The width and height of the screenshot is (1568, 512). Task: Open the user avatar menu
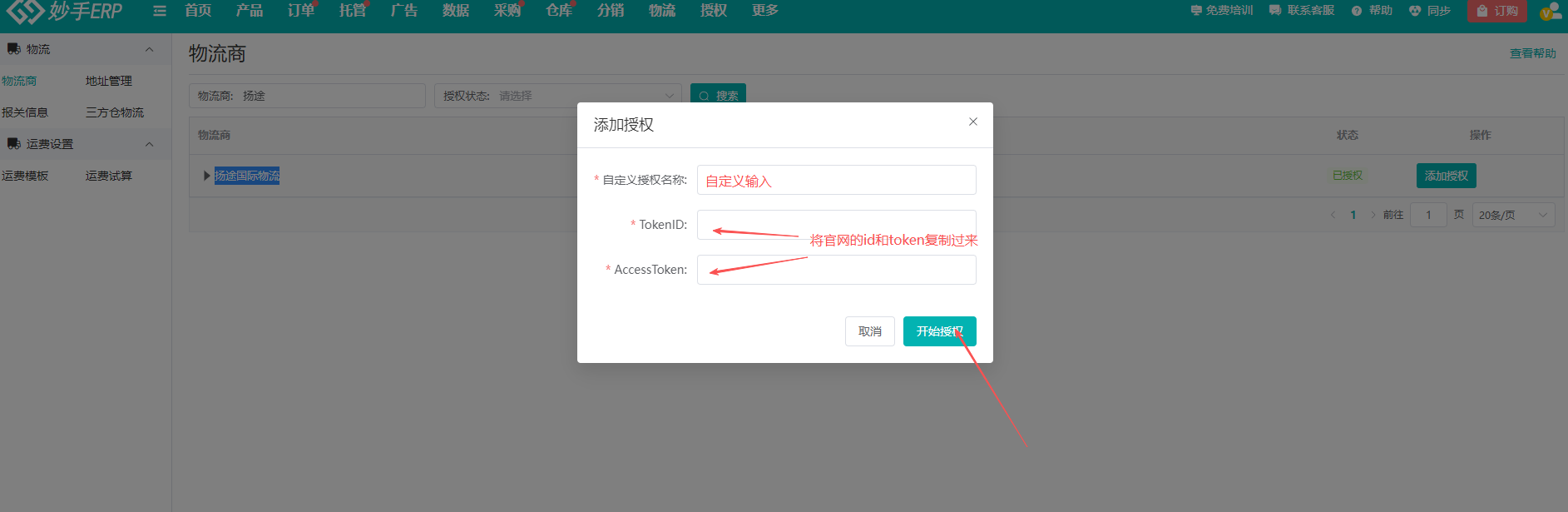point(1550,11)
